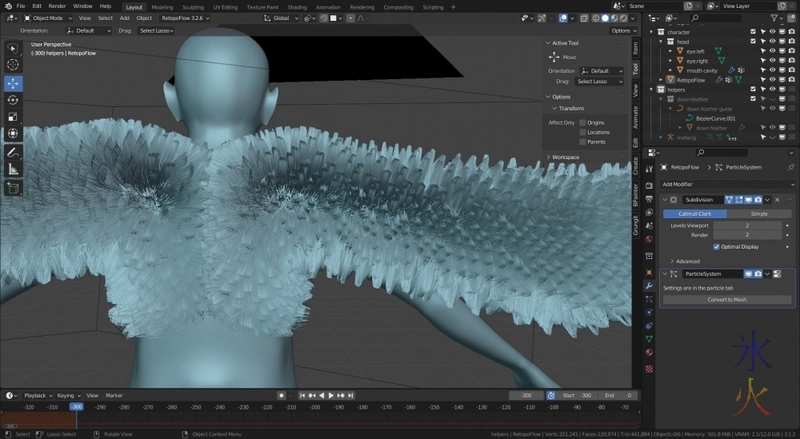Switch to the UV Editing workspace tab

pos(225,7)
